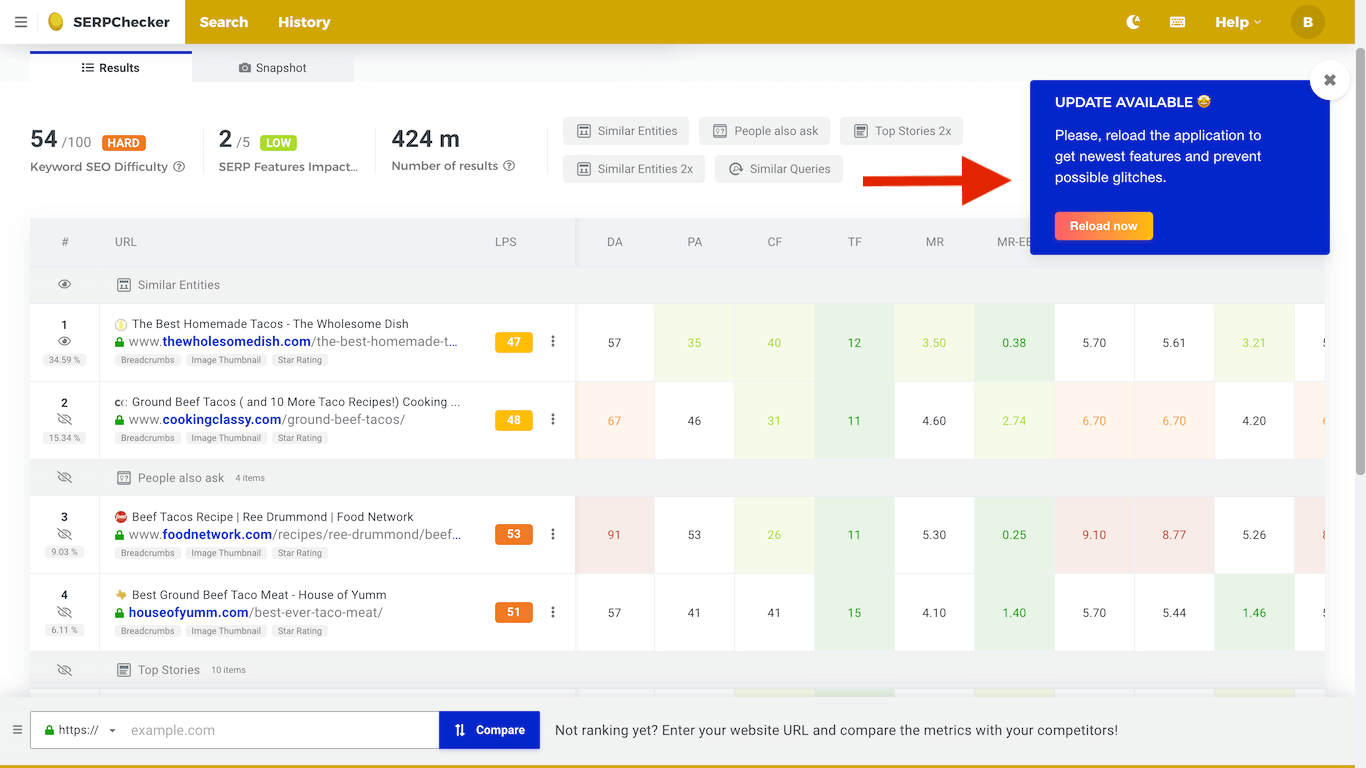This screenshot has height=768, width=1366.
Task: Click info icon next to Keyword SEO Difficulty
Action: [x=179, y=167]
